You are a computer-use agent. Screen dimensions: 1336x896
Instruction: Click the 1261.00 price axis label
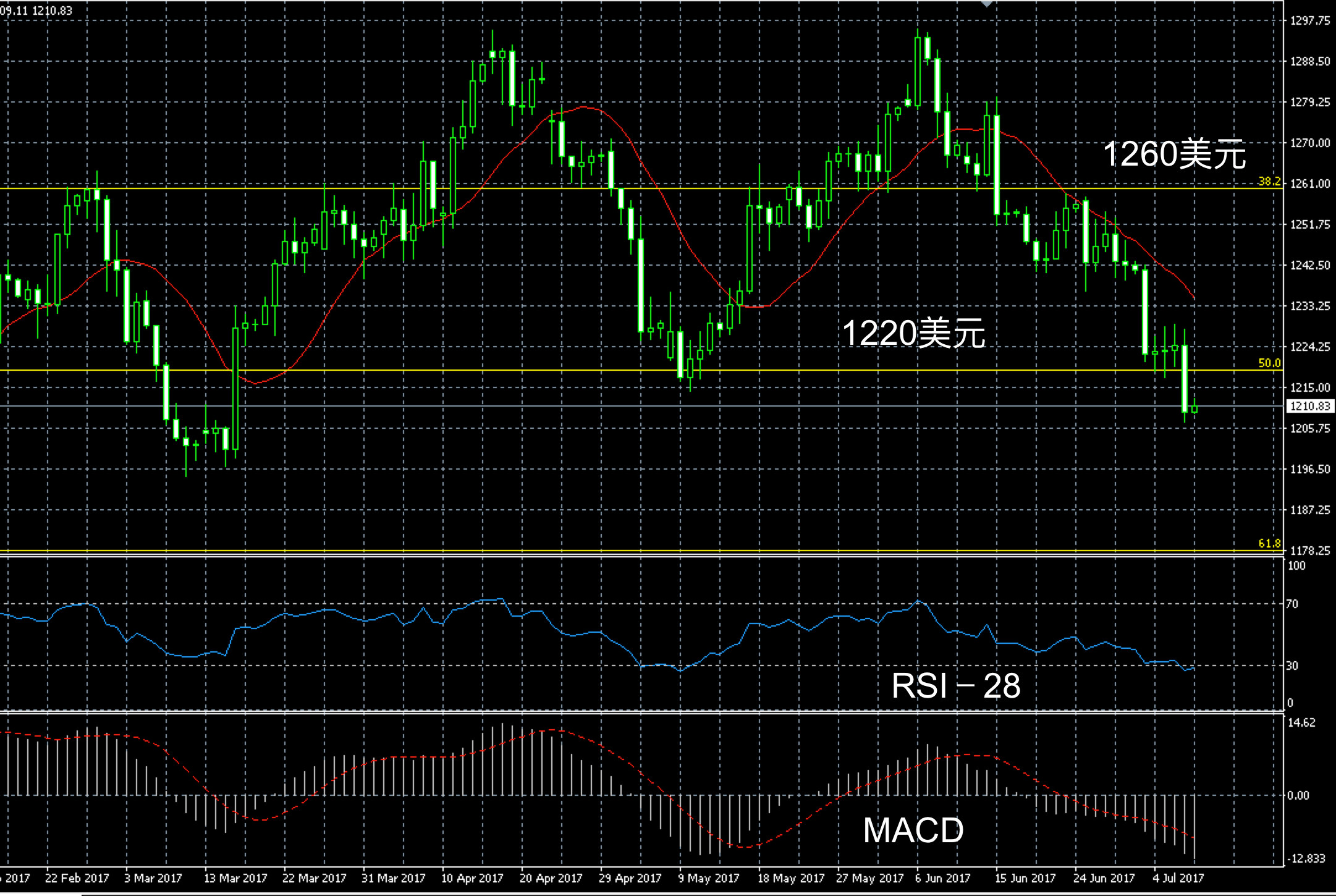coord(1310,184)
